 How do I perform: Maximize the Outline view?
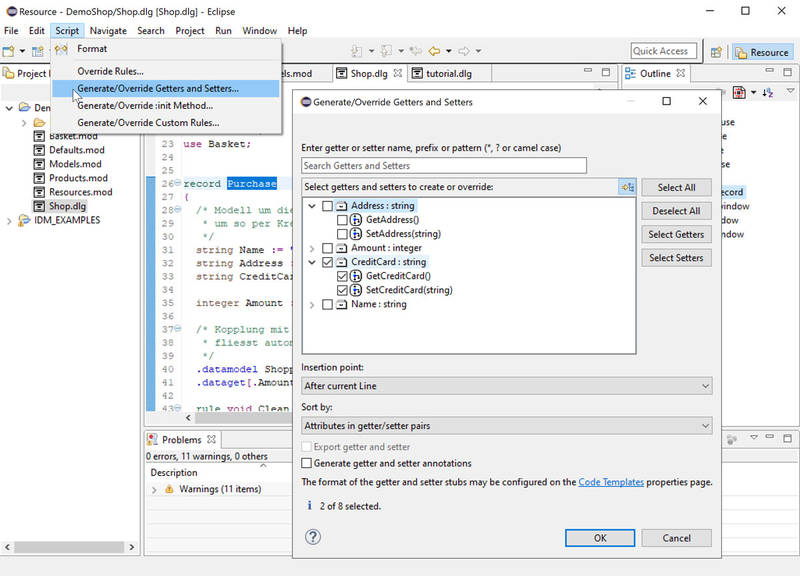787,72
